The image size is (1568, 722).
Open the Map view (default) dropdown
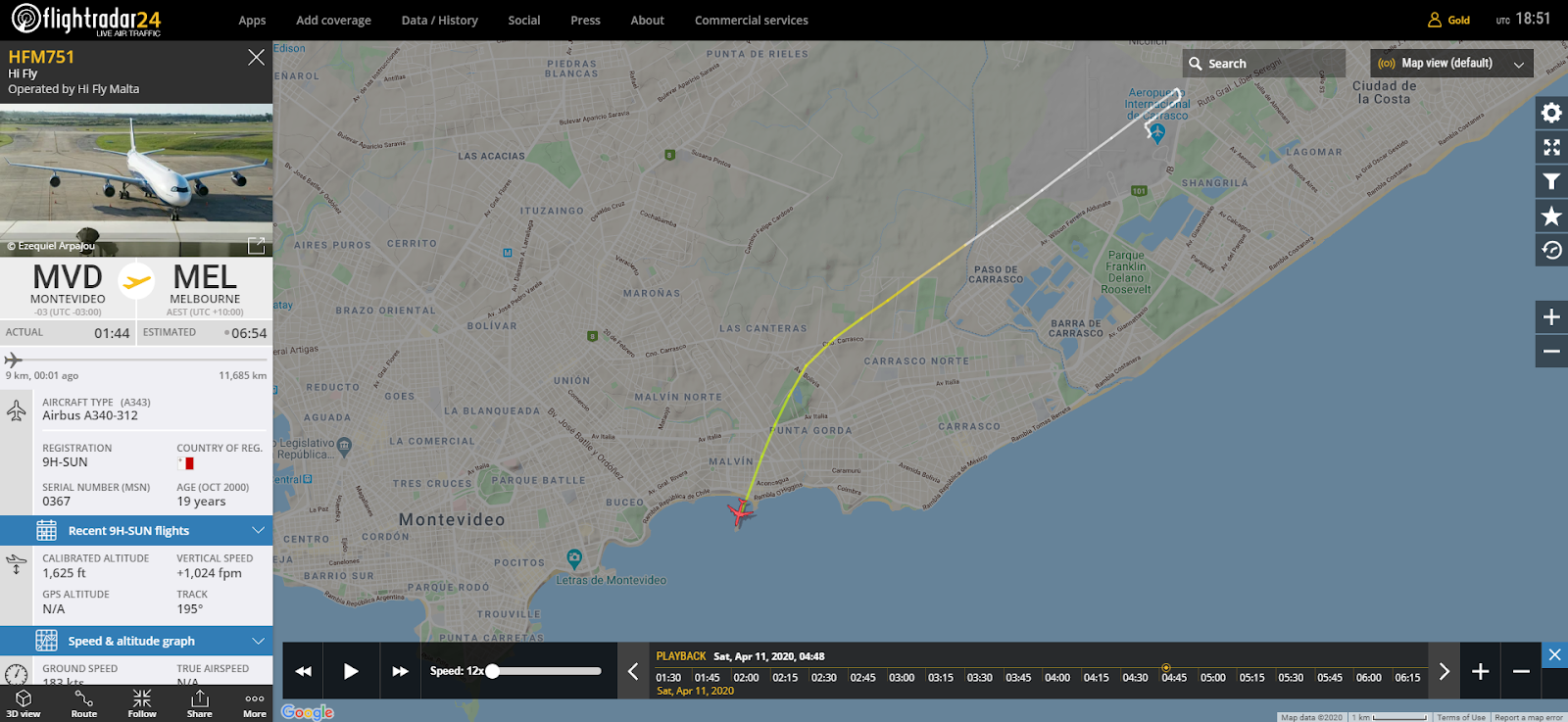pyautogui.click(x=1450, y=64)
